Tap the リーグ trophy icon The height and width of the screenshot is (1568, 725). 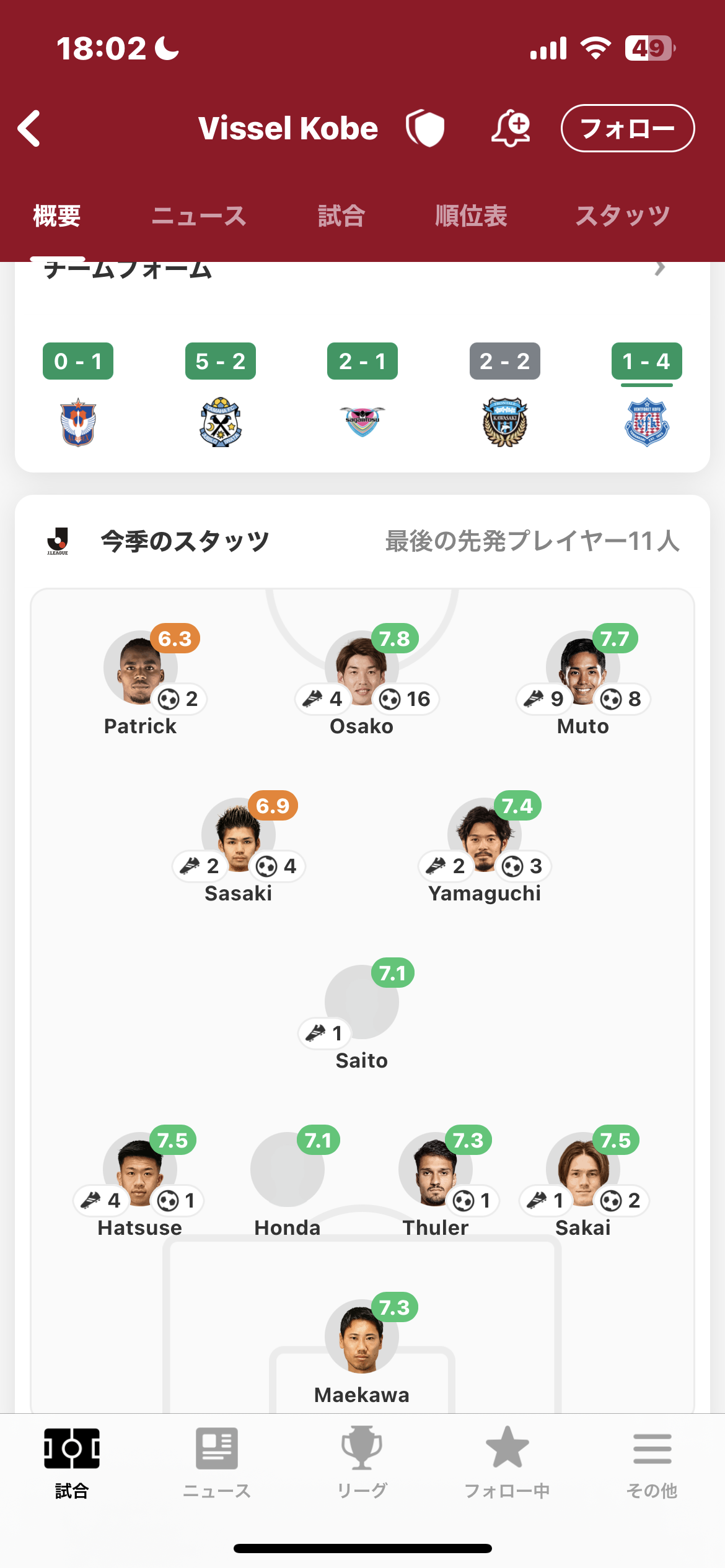tap(362, 1448)
